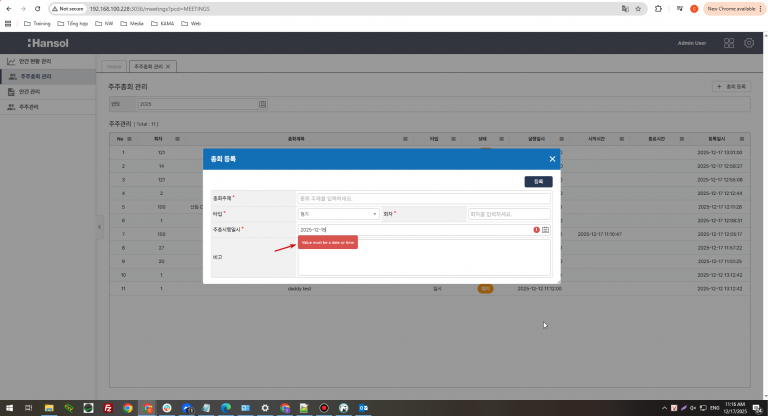Click the New Chrome available button
Image resolution: width=768 pixels, height=416 pixels.
pyautogui.click(x=734, y=9)
